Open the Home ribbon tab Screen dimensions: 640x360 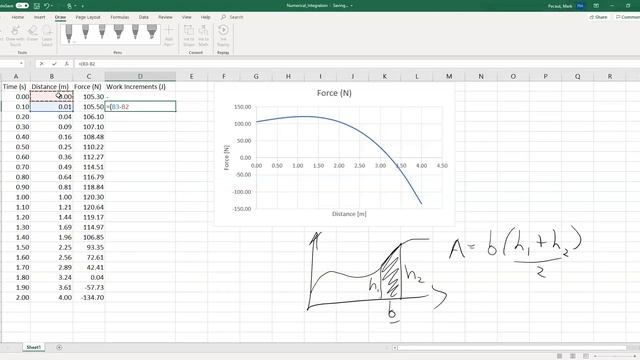tap(18, 17)
